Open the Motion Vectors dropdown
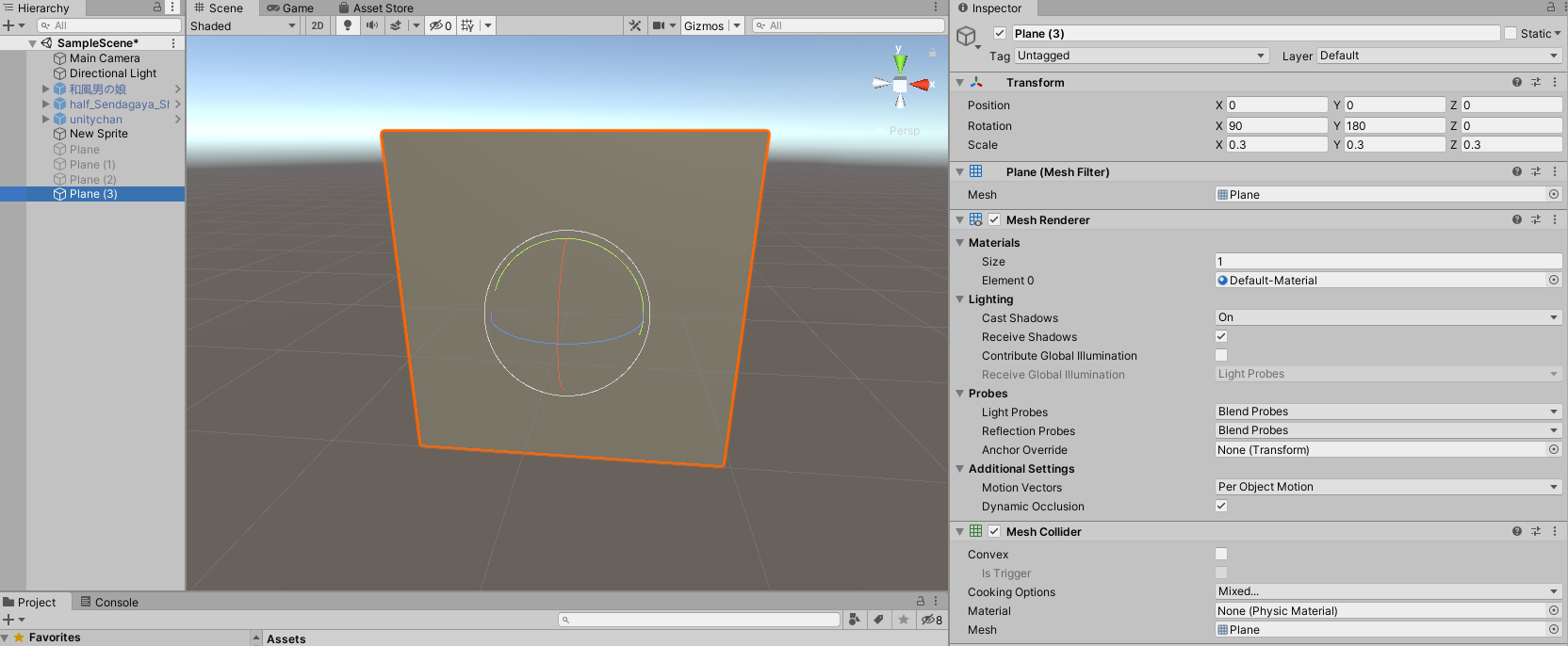 (1388, 487)
